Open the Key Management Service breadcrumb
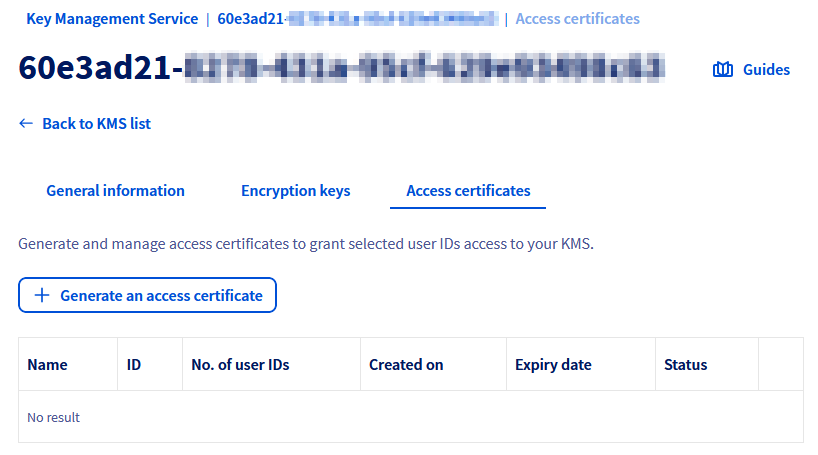 112,19
